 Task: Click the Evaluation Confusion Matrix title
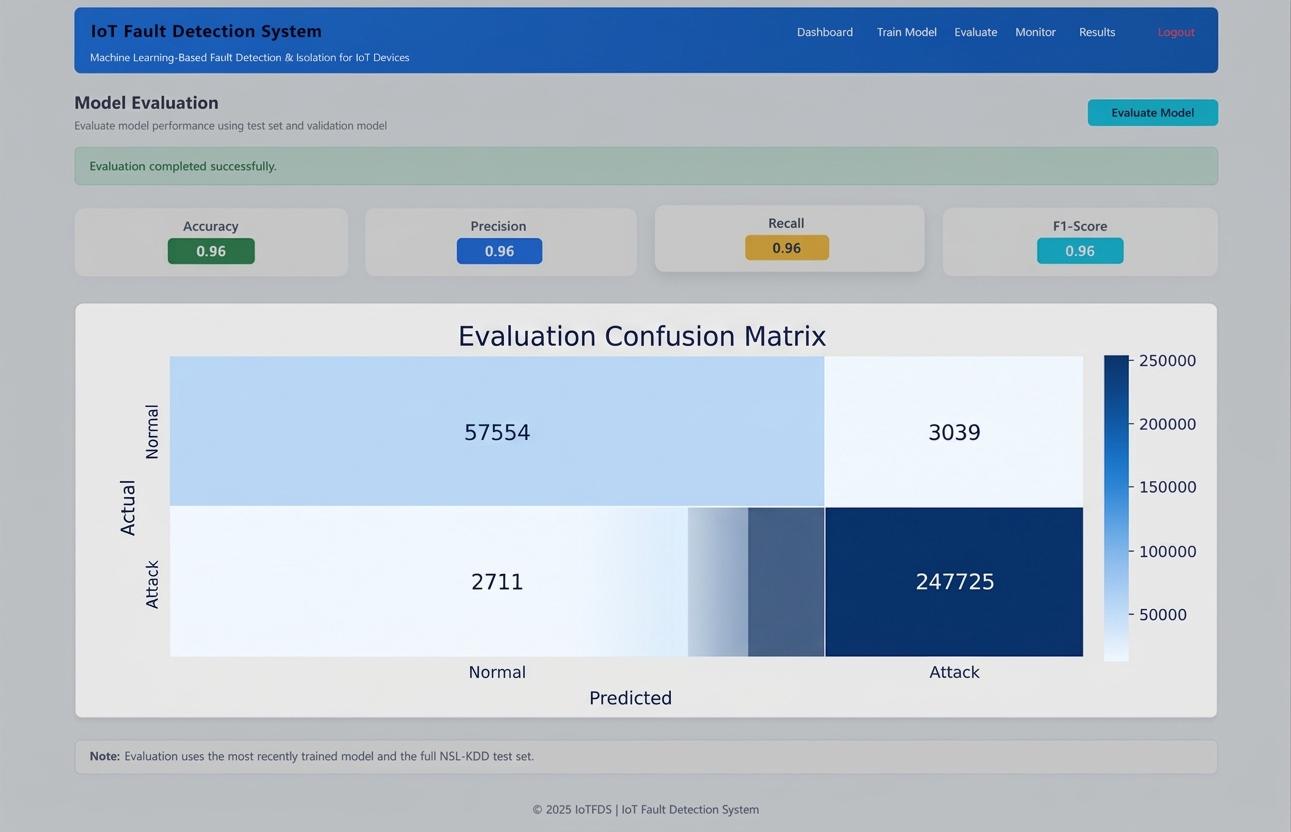[x=642, y=336]
